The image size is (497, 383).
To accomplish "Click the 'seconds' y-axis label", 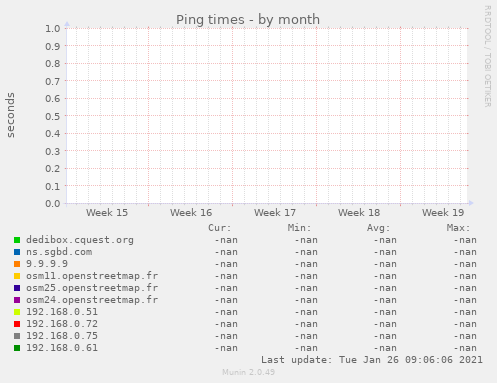I will tap(11, 115).
